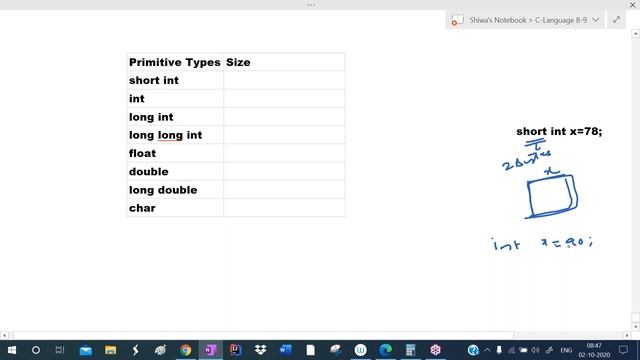Open the Windows Start menu

click(11, 350)
